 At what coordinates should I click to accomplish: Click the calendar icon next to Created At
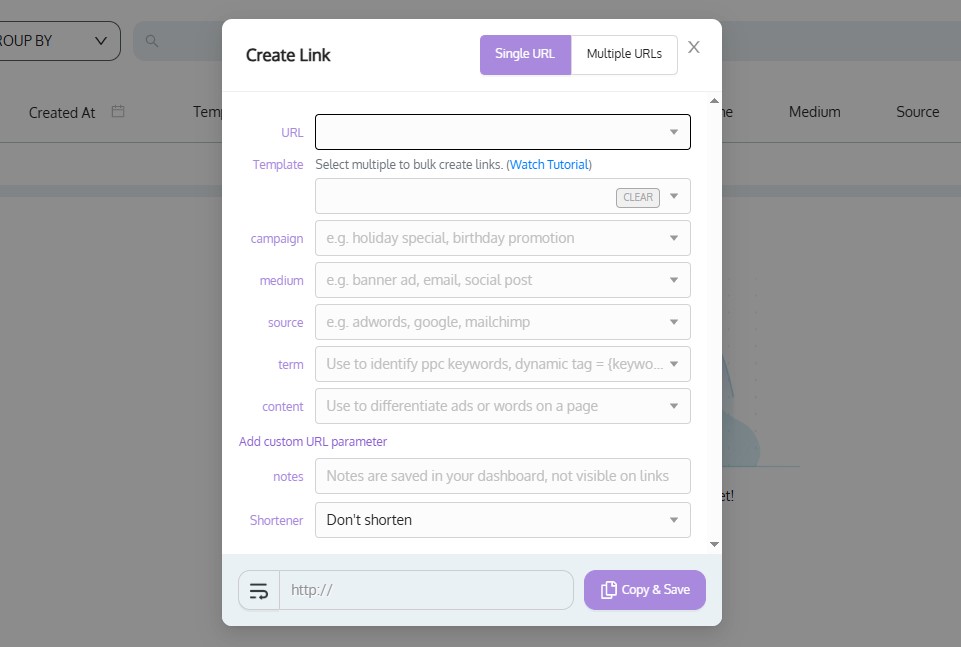[118, 112]
